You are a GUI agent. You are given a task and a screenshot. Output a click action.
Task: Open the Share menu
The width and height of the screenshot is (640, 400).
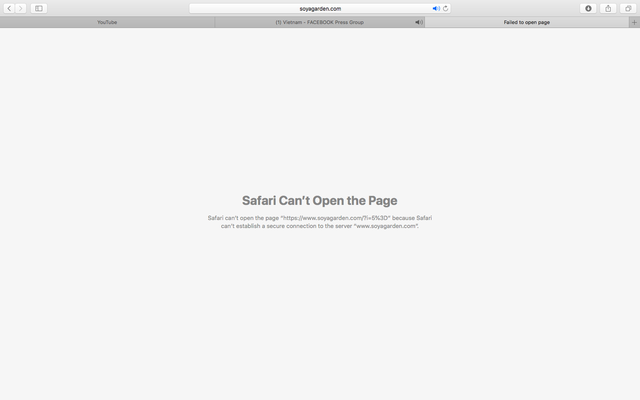(608, 8)
